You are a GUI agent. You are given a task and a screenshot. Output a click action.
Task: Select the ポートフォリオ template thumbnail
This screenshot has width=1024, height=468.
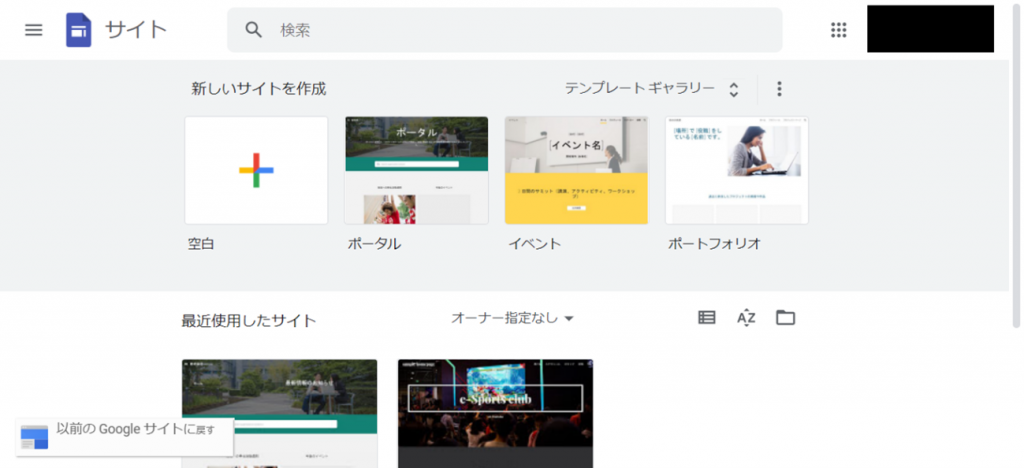[737, 170]
